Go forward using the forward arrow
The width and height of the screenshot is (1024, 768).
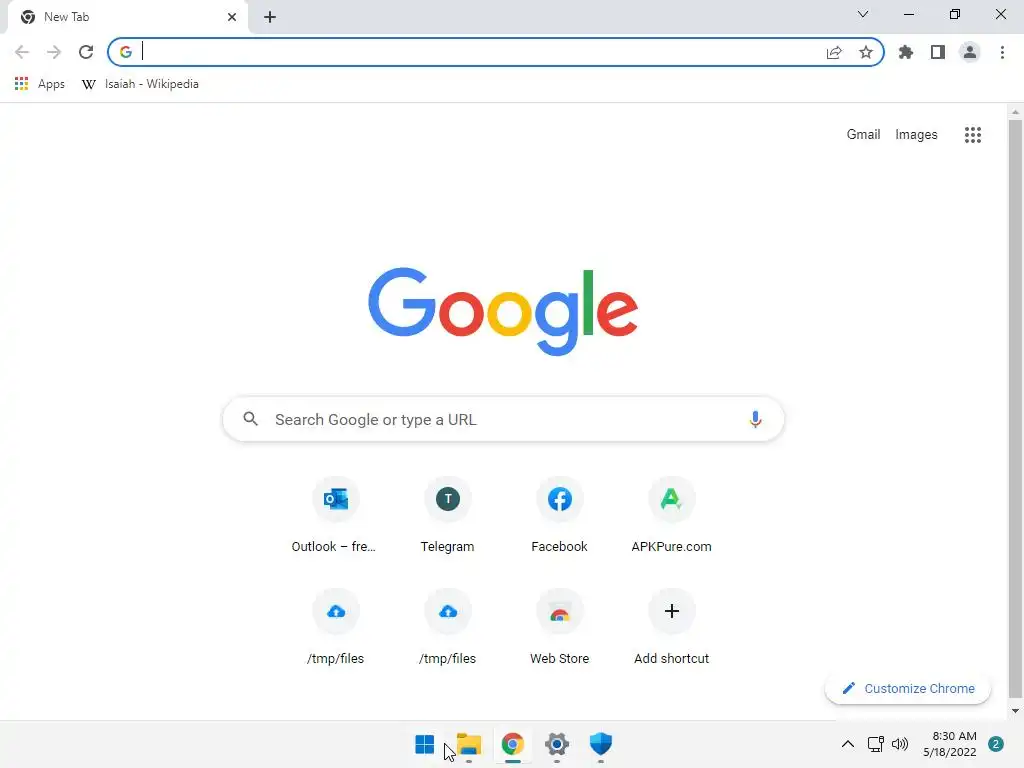pos(54,52)
